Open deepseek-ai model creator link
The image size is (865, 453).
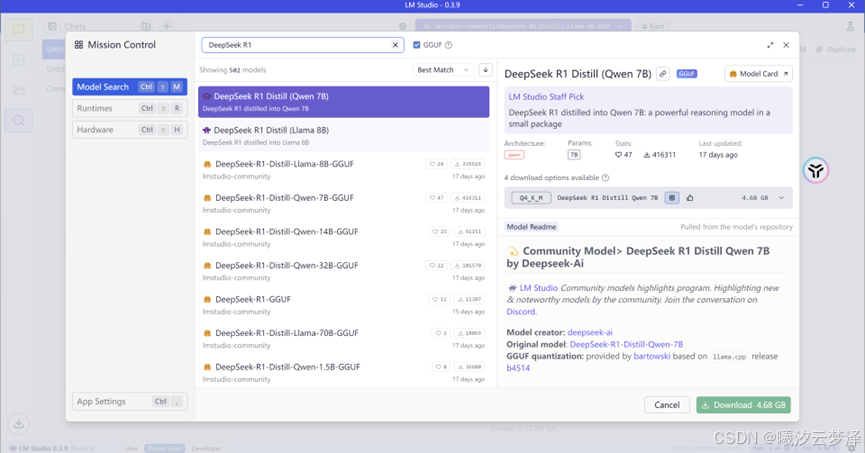[x=590, y=332]
